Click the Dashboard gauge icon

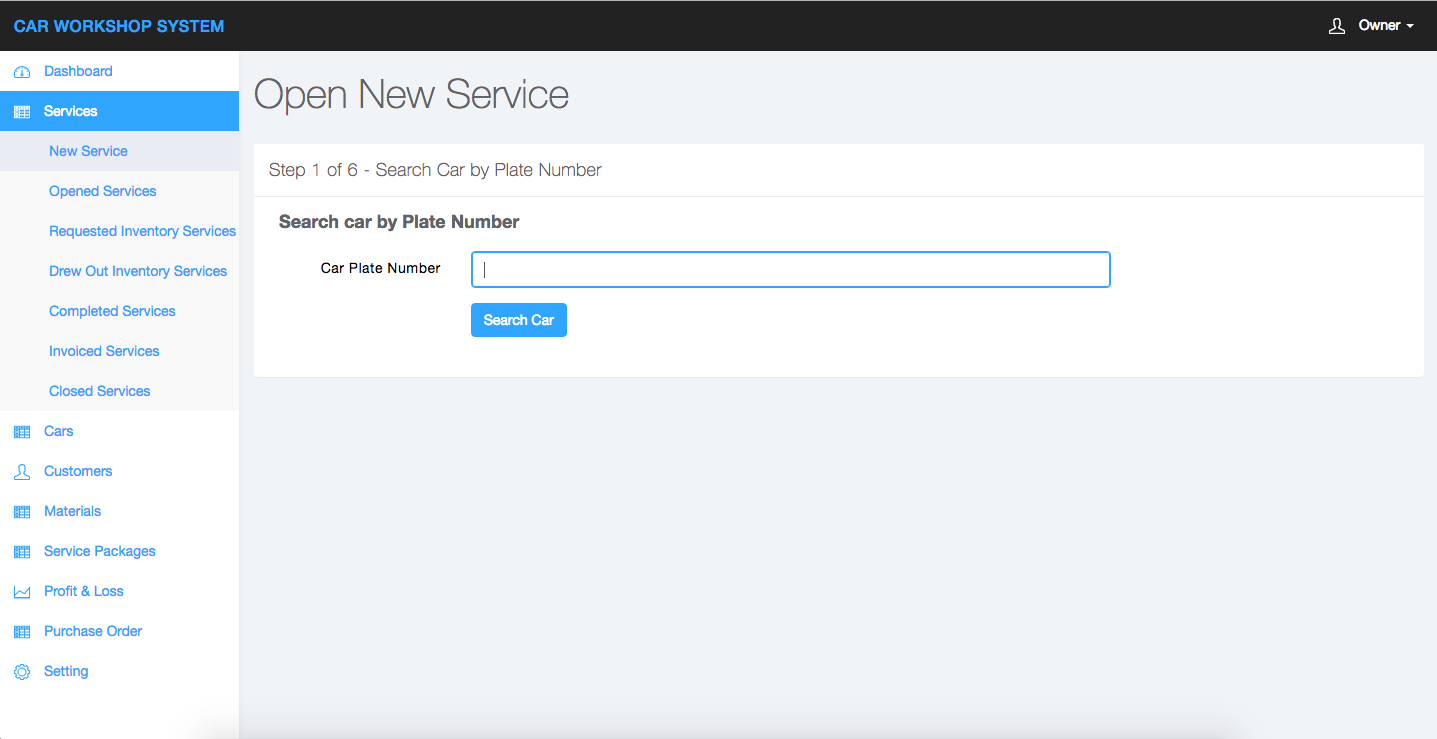pyautogui.click(x=22, y=72)
